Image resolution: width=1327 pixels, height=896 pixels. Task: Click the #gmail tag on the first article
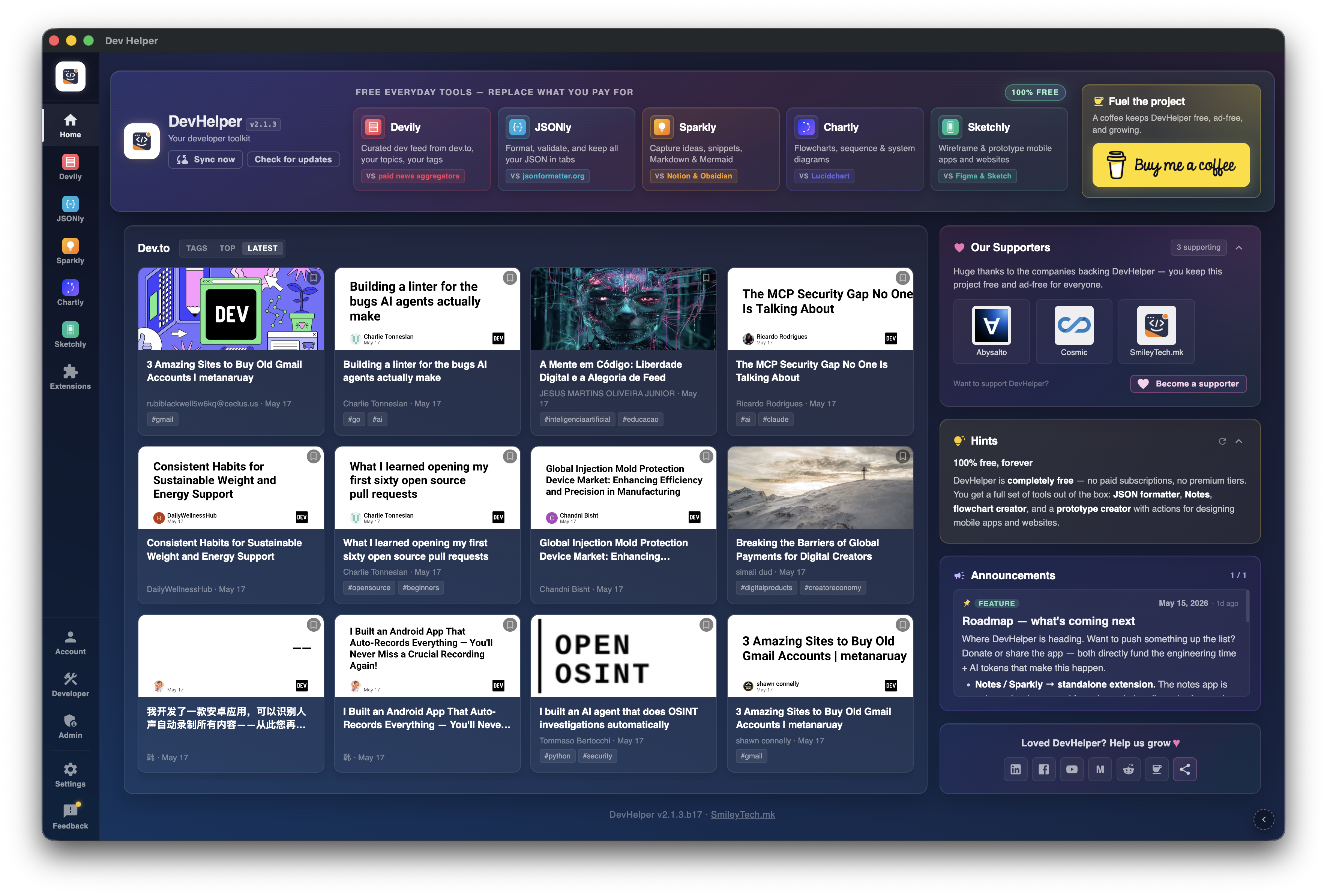(x=162, y=419)
